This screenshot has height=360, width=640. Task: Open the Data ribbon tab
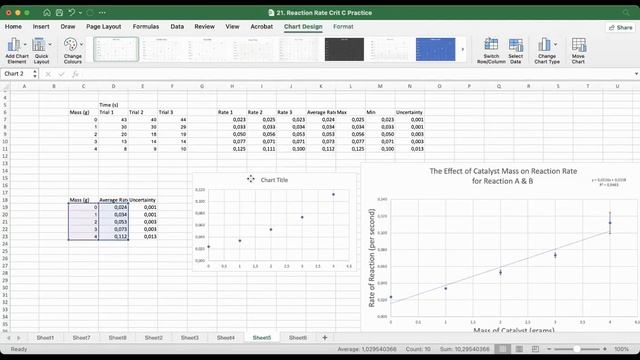pos(177,27)
